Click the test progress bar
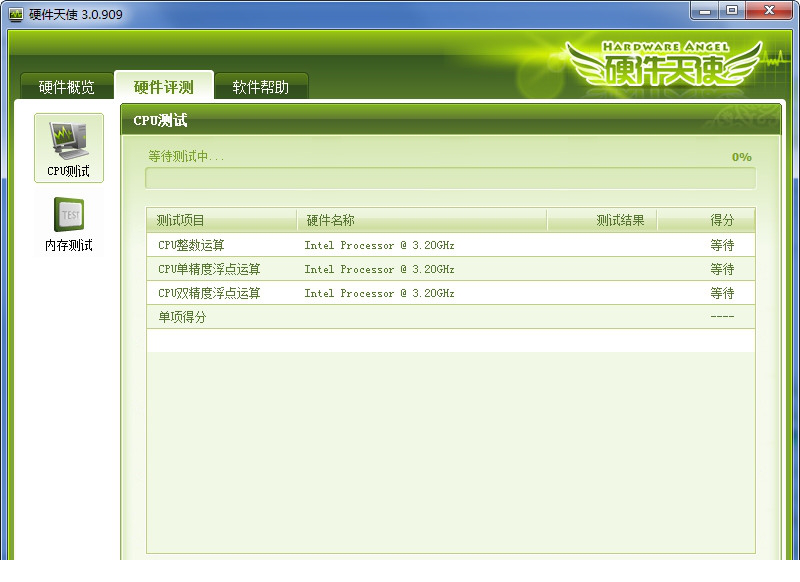Viewport: 800px width, 582px height. [451, 179]
